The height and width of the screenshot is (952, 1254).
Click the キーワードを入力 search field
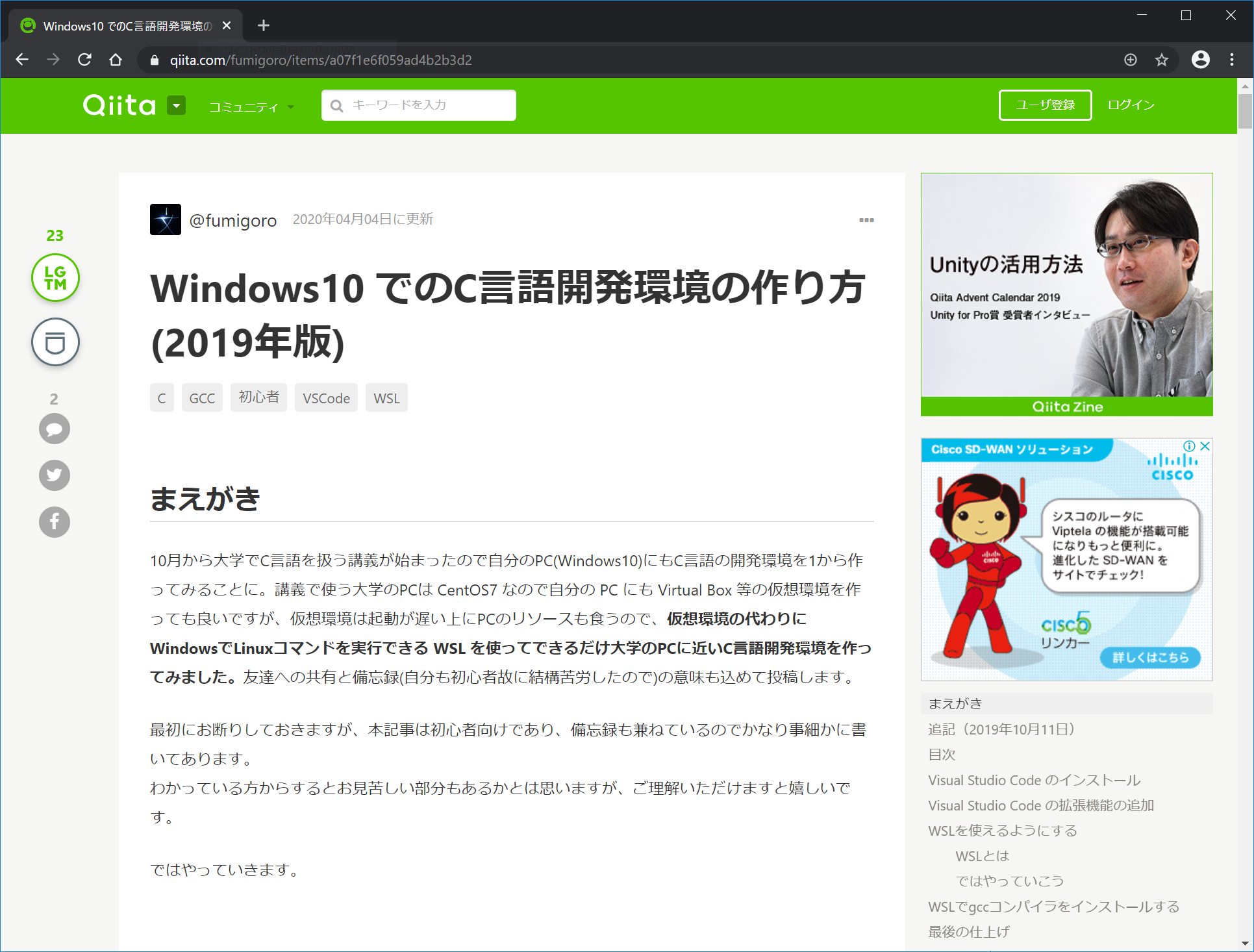(419, 105)
